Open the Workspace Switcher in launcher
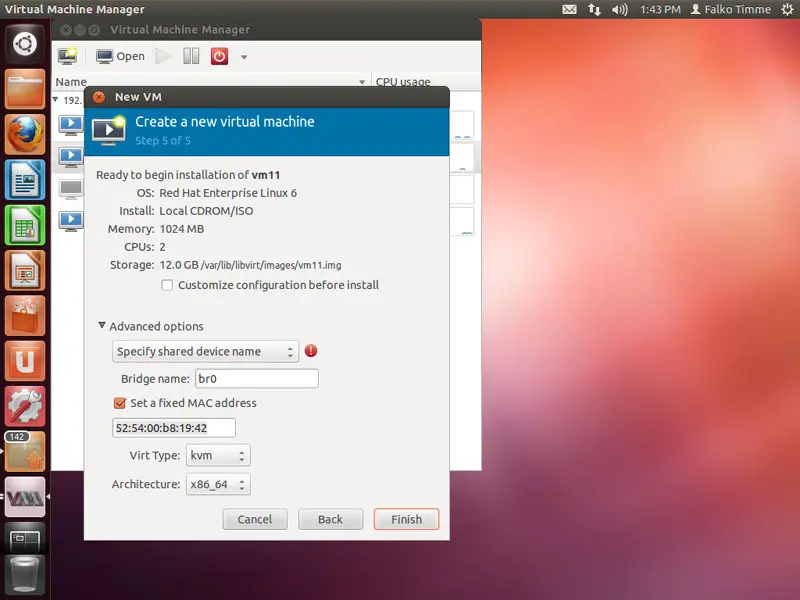This screenshot has width=800, height=600. [x=24, y=538]
